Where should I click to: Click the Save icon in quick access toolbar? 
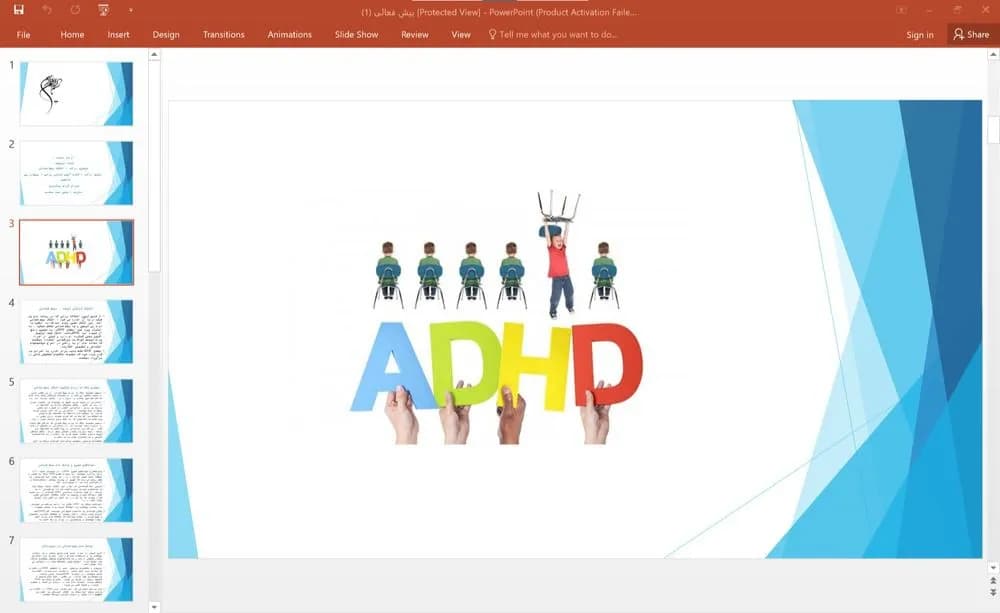(x=18, y=10)
